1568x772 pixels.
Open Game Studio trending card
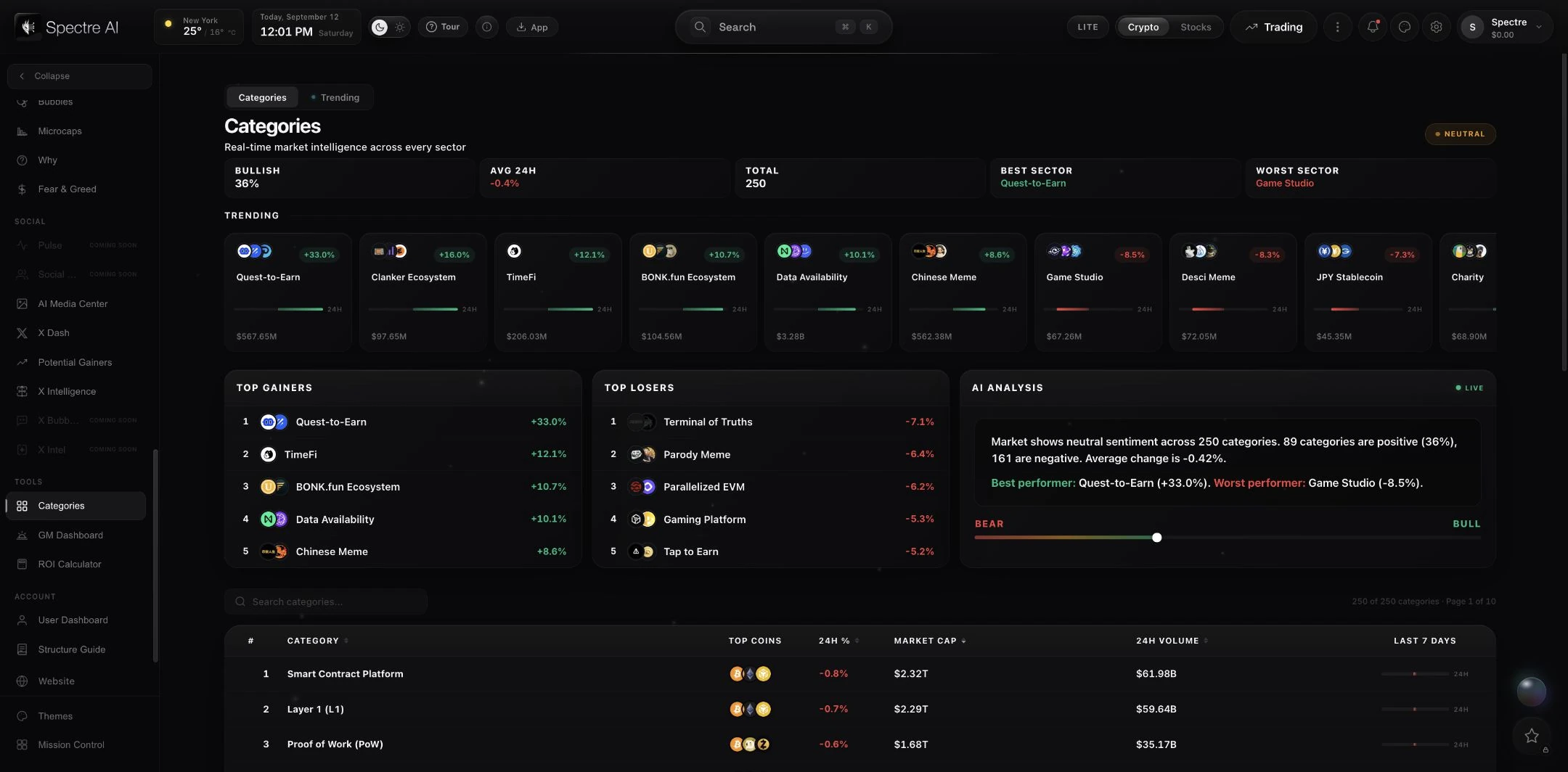point(1098,292)
